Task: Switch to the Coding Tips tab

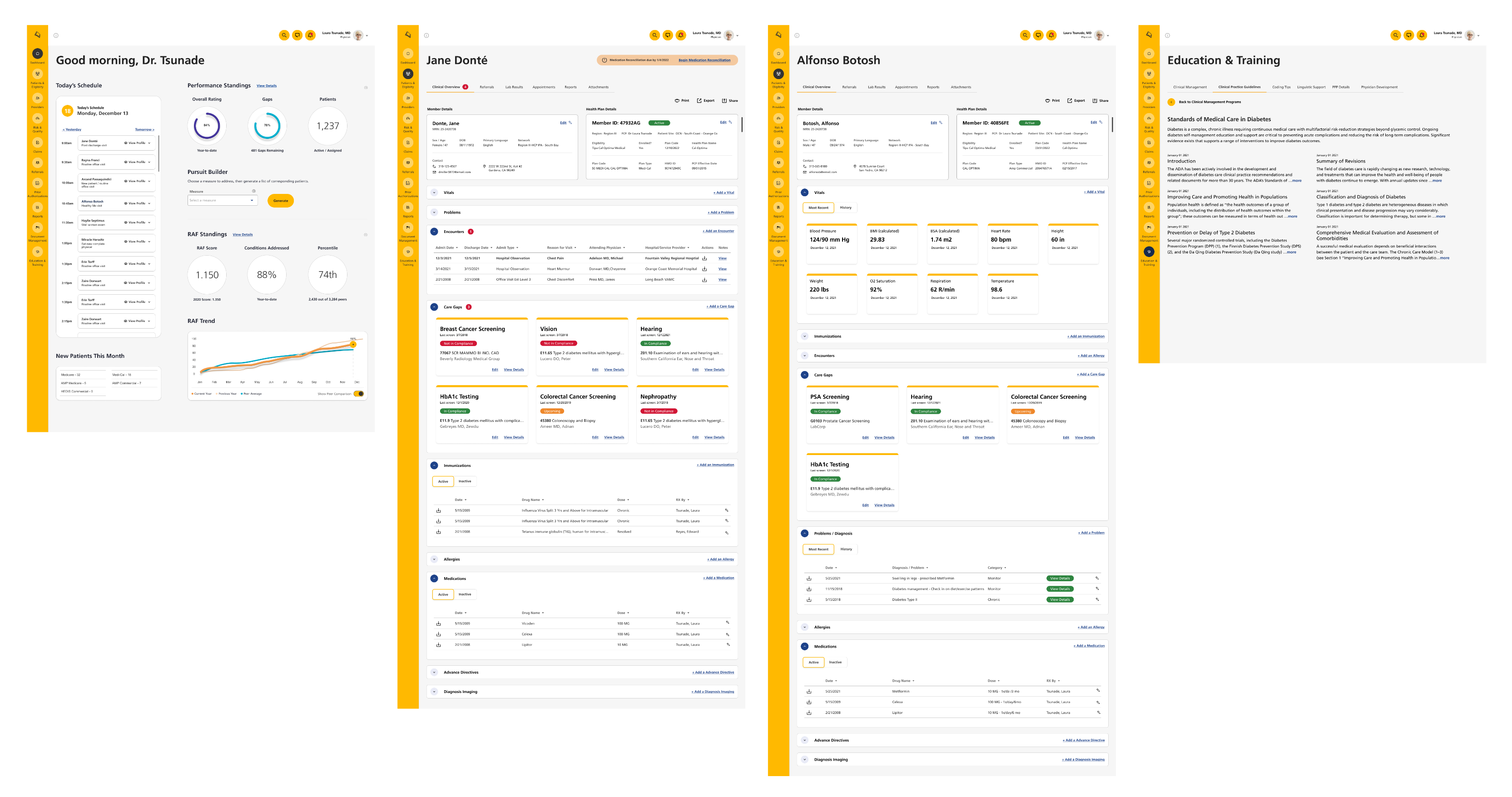Action: (1281, 88)
